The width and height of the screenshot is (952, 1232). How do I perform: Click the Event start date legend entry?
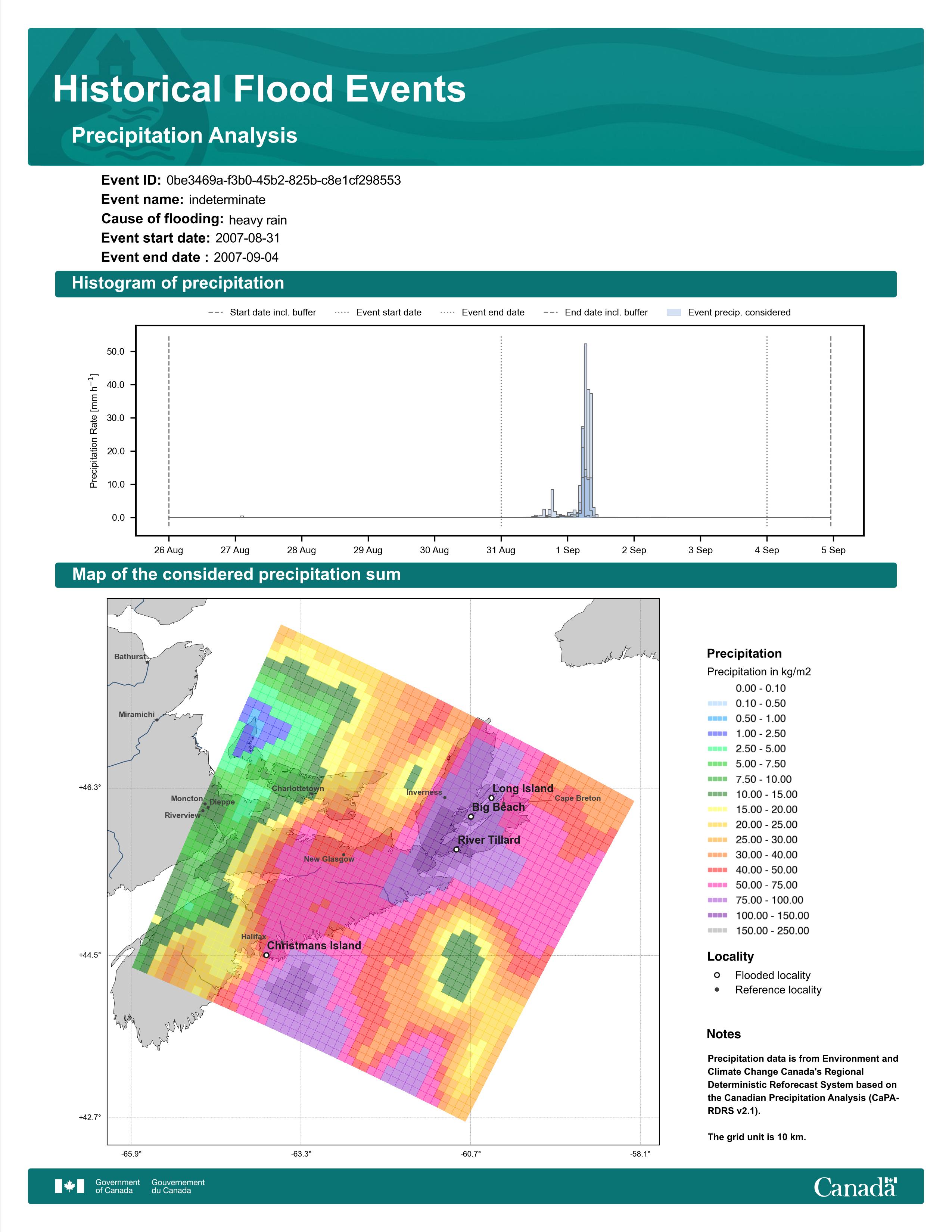point(378,312)
